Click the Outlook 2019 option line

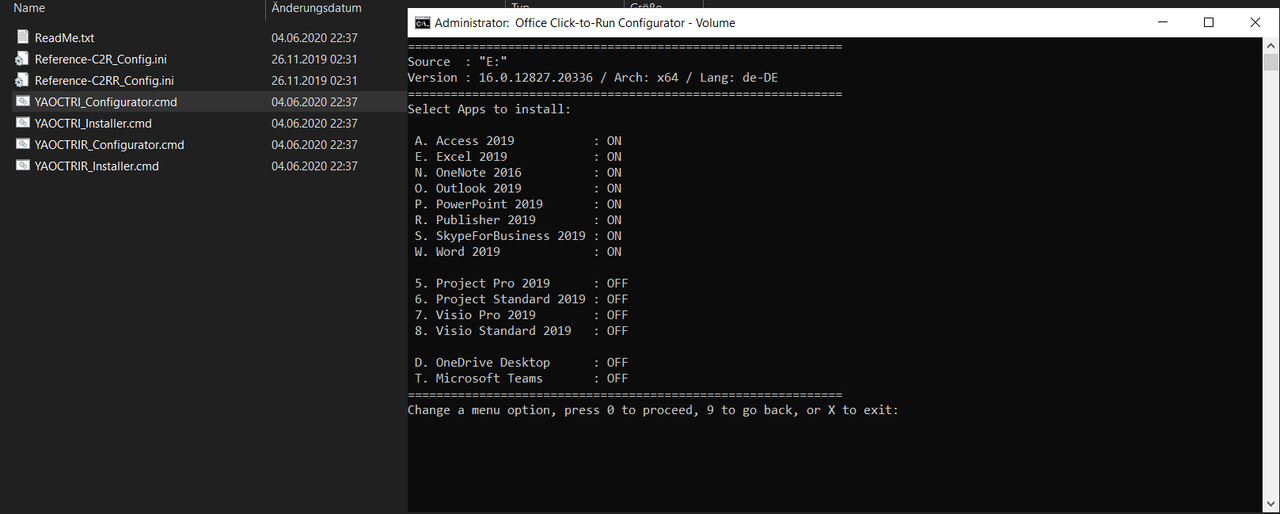tap(518, 188)
